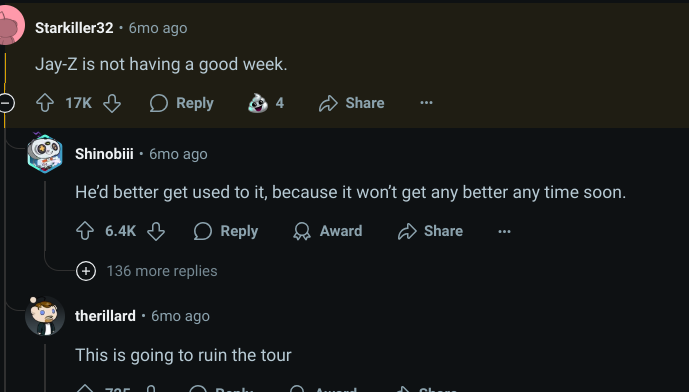Open therillard username link

click(x=105, y=316)
